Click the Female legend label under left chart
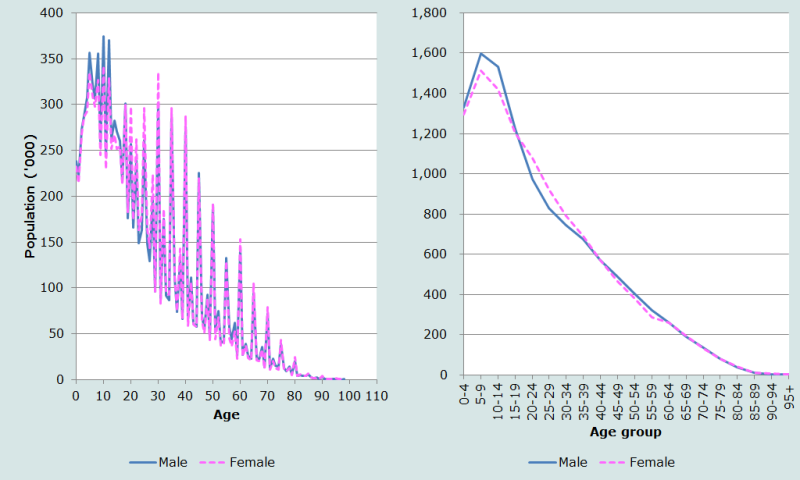 click(252, 462)
